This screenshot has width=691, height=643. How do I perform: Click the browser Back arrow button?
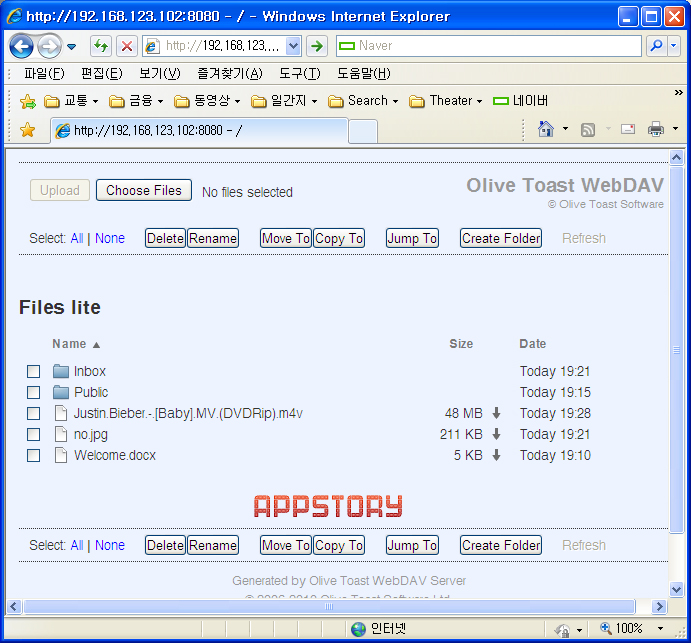pos(21,46)
